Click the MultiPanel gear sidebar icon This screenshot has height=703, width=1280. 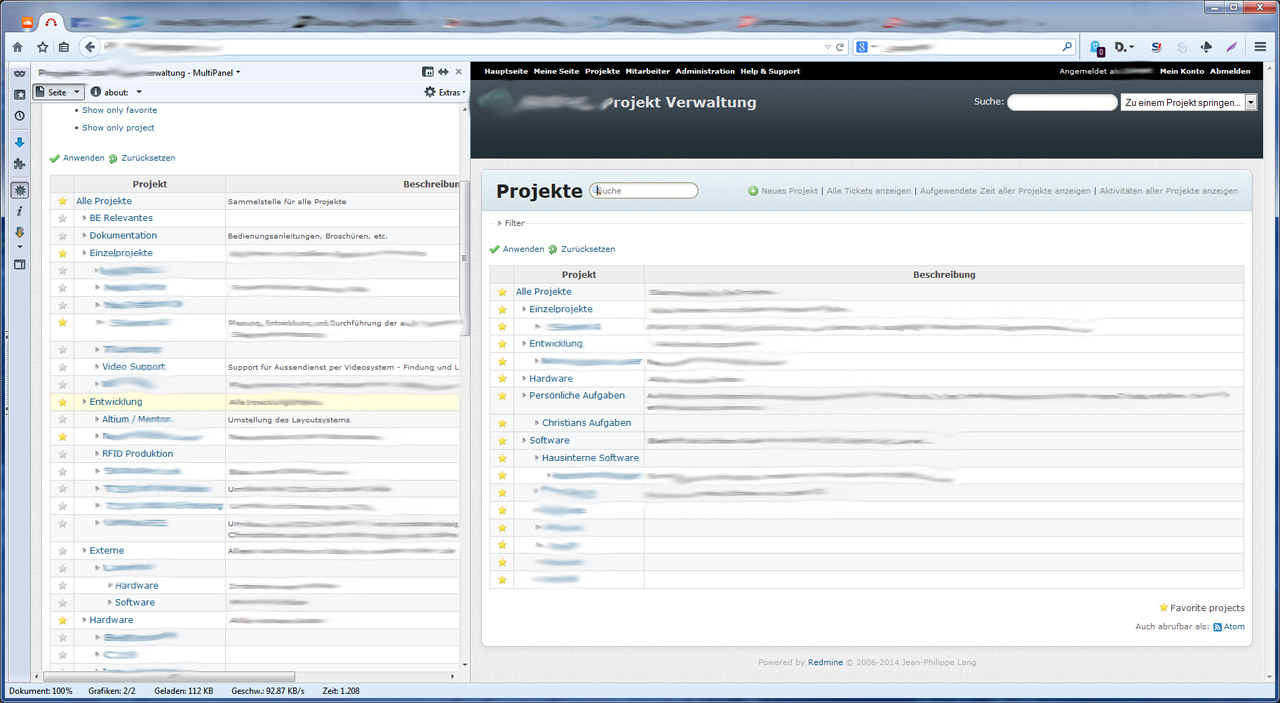pyautogui.click(x=19, y=190)
